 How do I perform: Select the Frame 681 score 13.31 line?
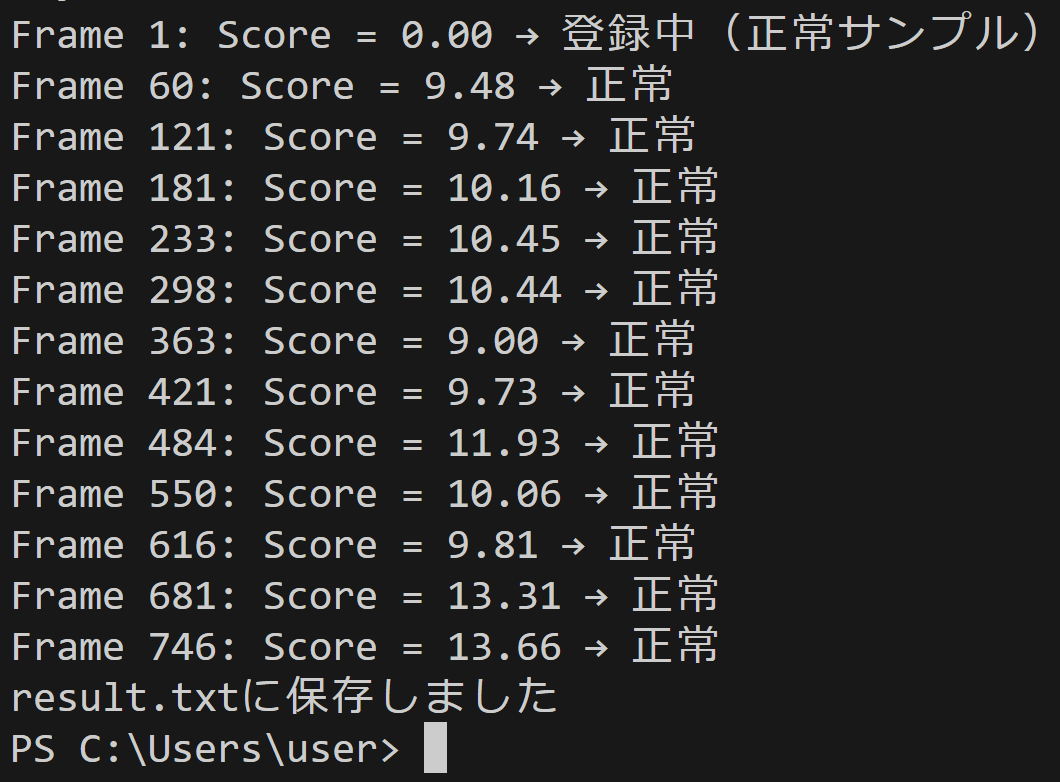(x=365, y=595)
